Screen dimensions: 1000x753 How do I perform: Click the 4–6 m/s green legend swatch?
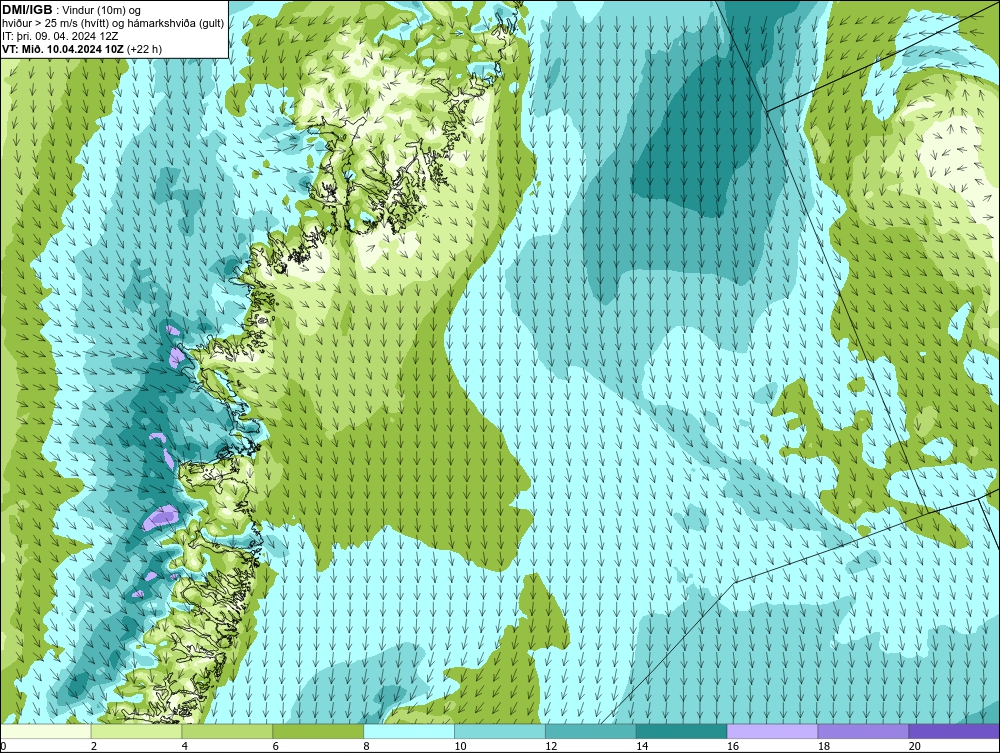pyautogui.click(x=227, y=731)
